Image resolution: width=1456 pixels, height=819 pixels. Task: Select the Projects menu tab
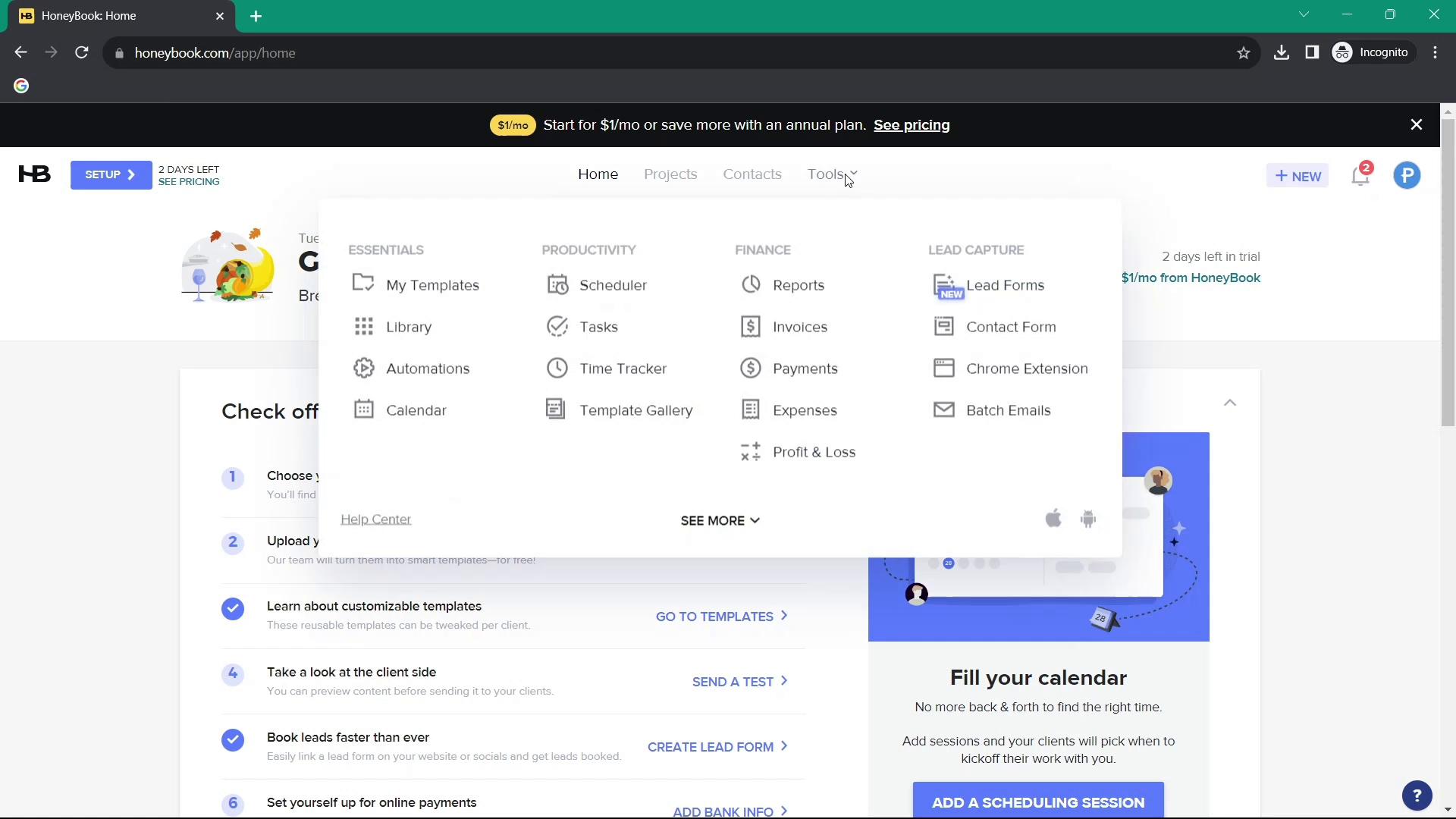(670, 174)
